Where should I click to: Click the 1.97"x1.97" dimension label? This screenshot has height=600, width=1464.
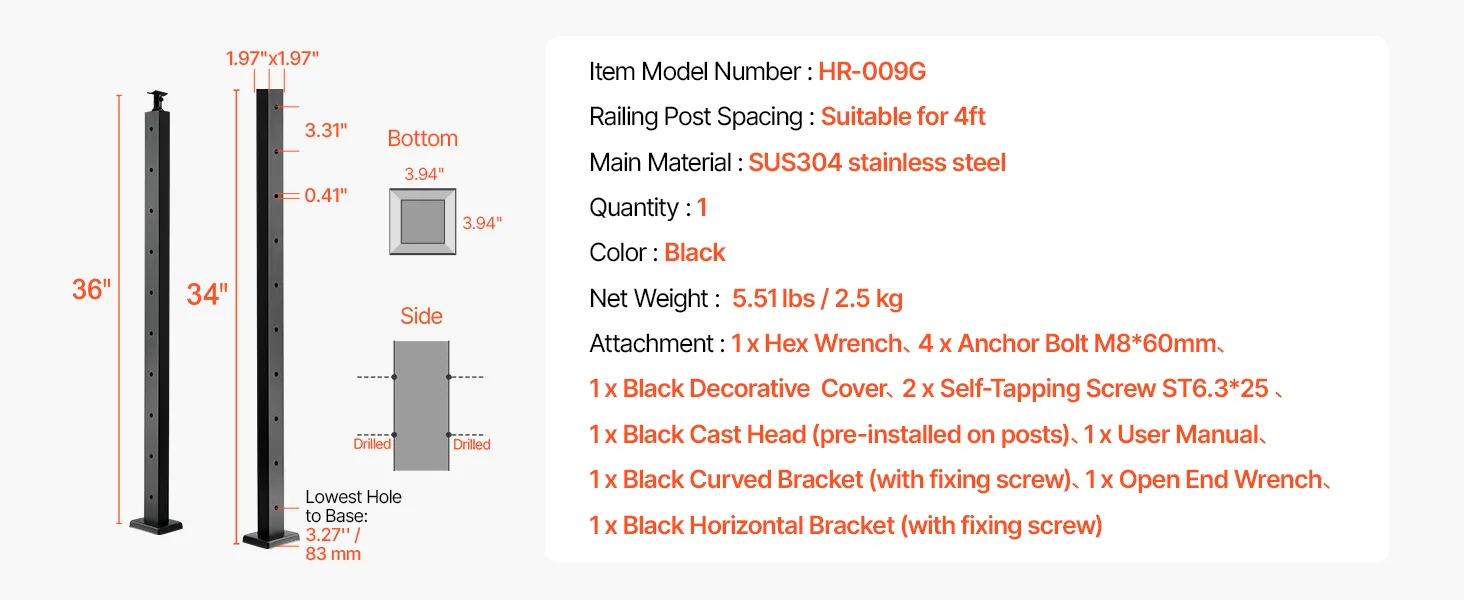click(273, 58)
